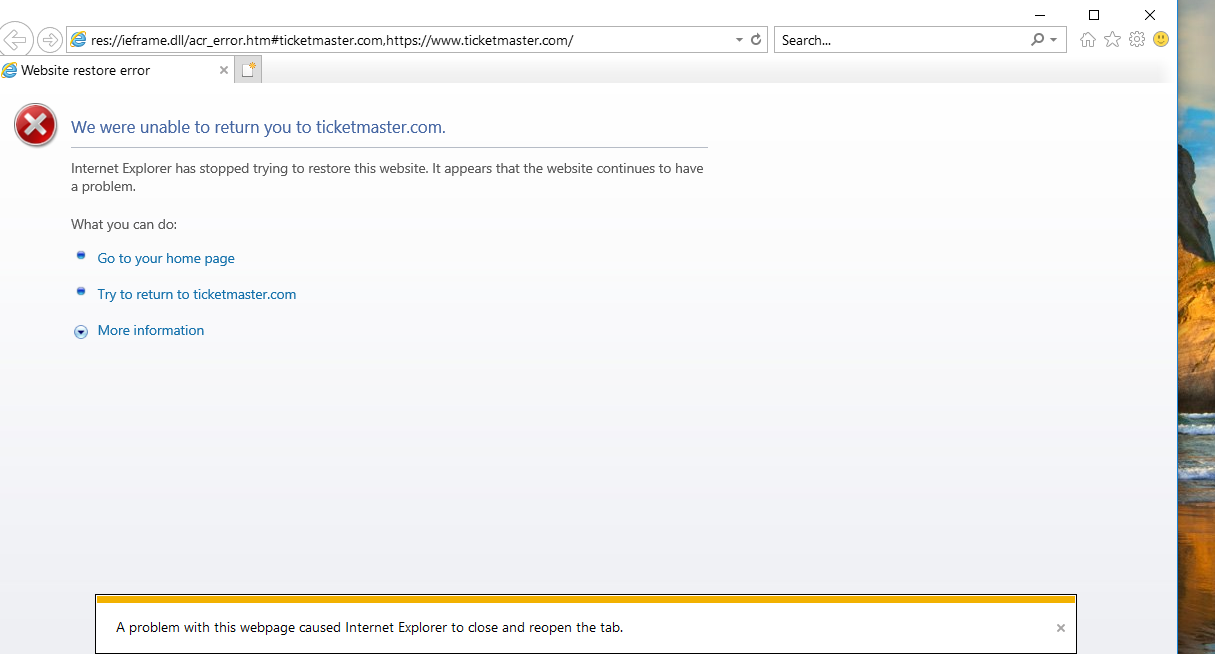The width and height of the screenshot is (1215, 654).
Task: Open the Tools gear icon
Action: [x=1137, y=40]
